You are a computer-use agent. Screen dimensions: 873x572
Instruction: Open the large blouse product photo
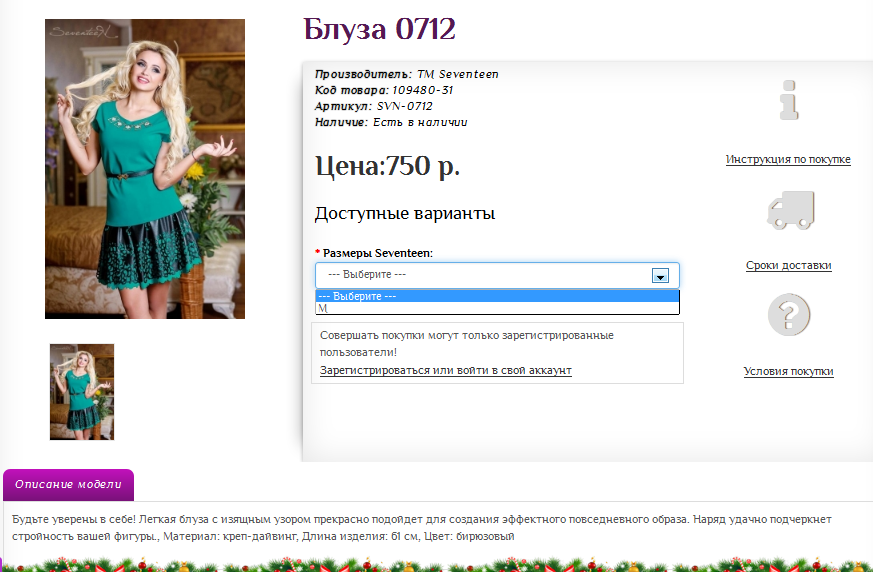point(145,169)
